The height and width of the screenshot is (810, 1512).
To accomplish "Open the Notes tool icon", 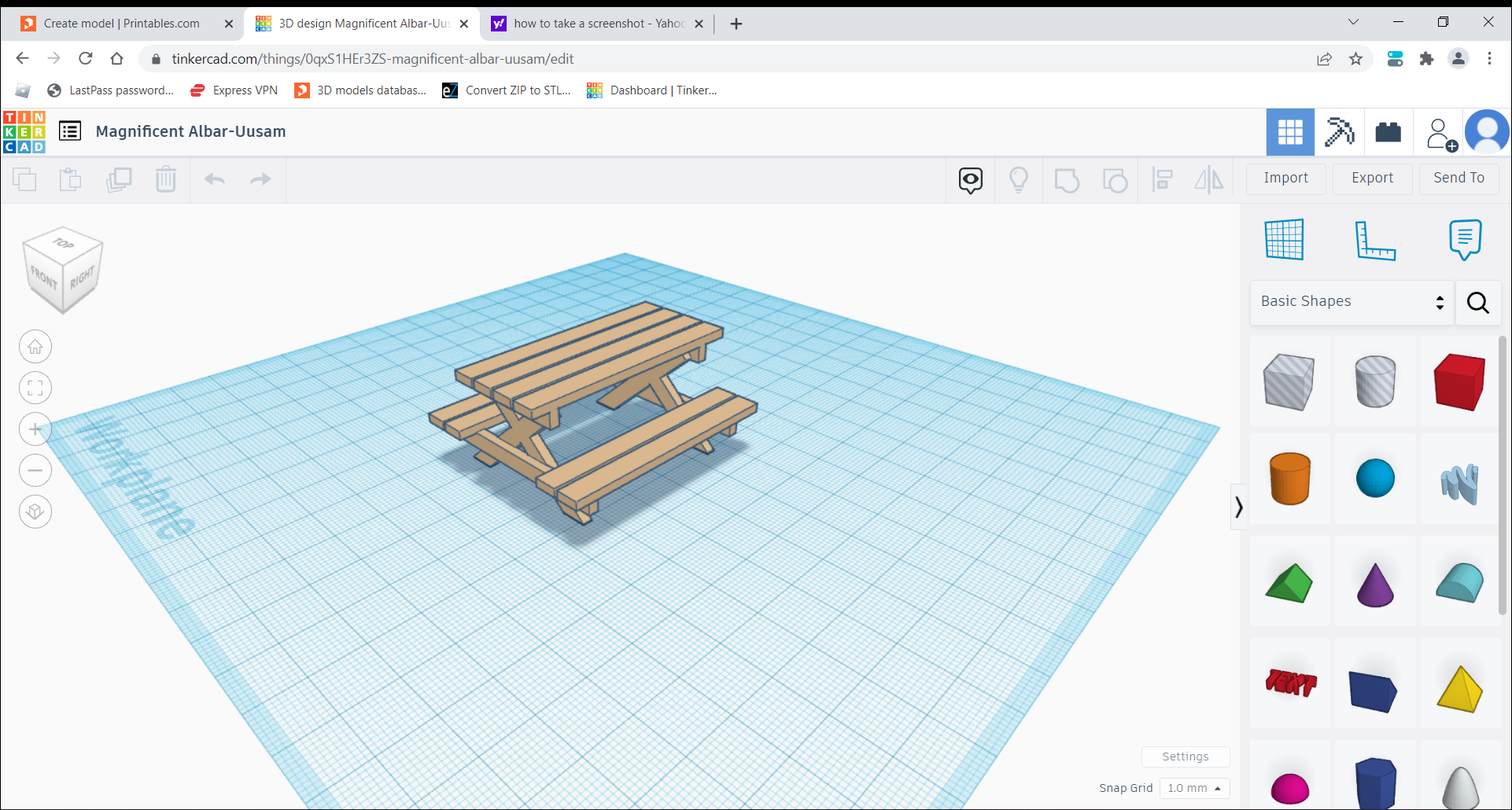I will pos(1463,240).
